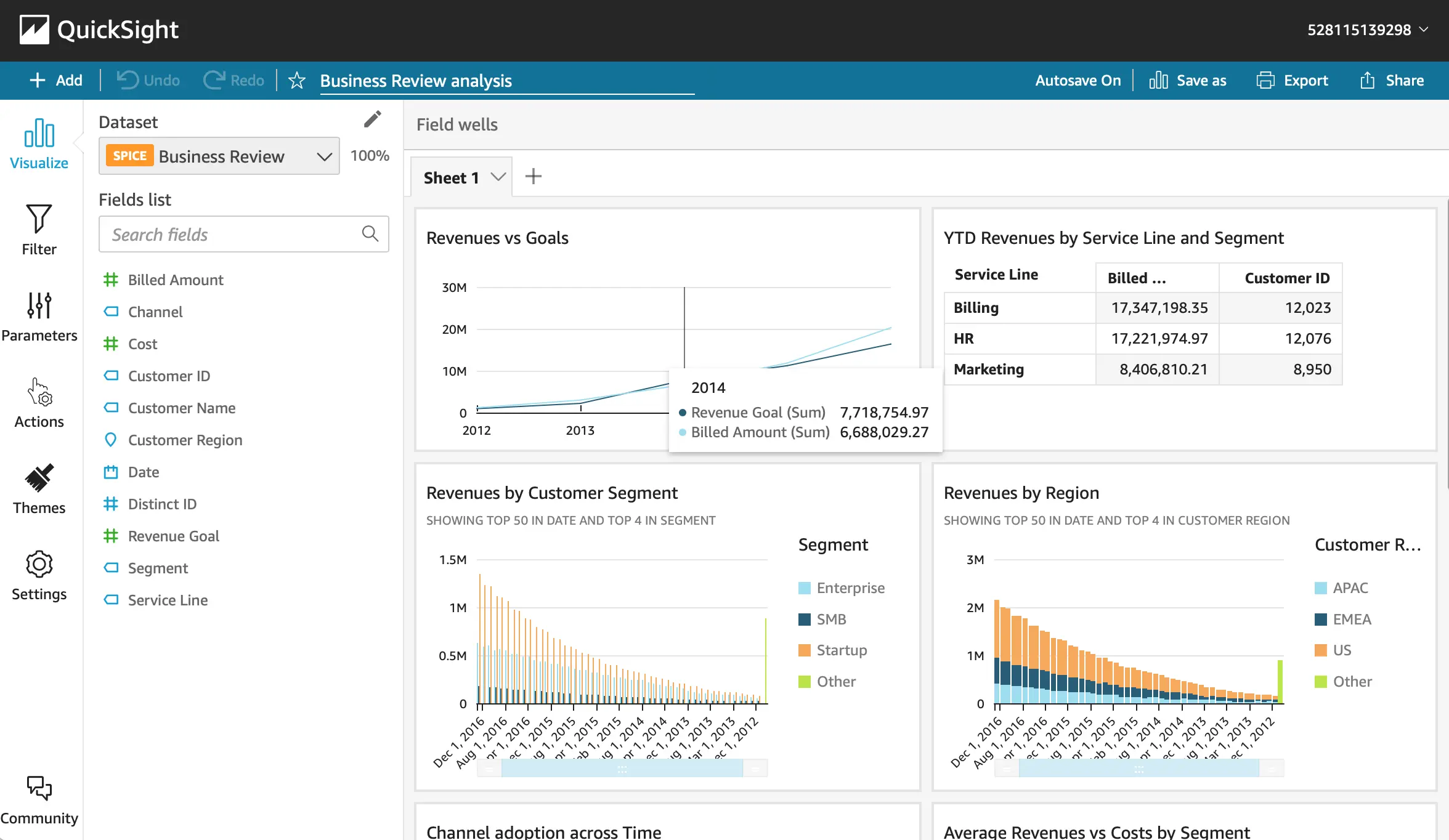Screen dimensions: 1449x840
Task: Open the Business Review dataset dropdown
Action: point(219,156)
